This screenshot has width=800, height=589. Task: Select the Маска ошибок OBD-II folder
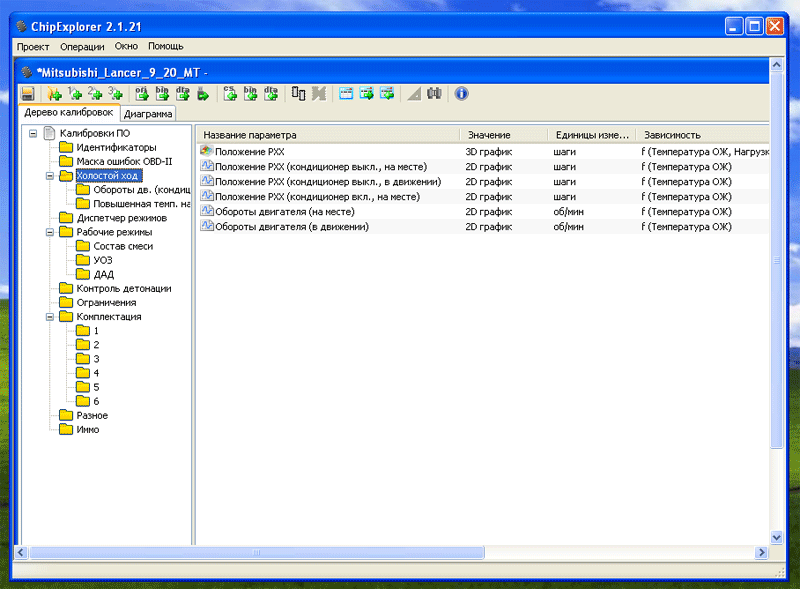pos(124,161)
